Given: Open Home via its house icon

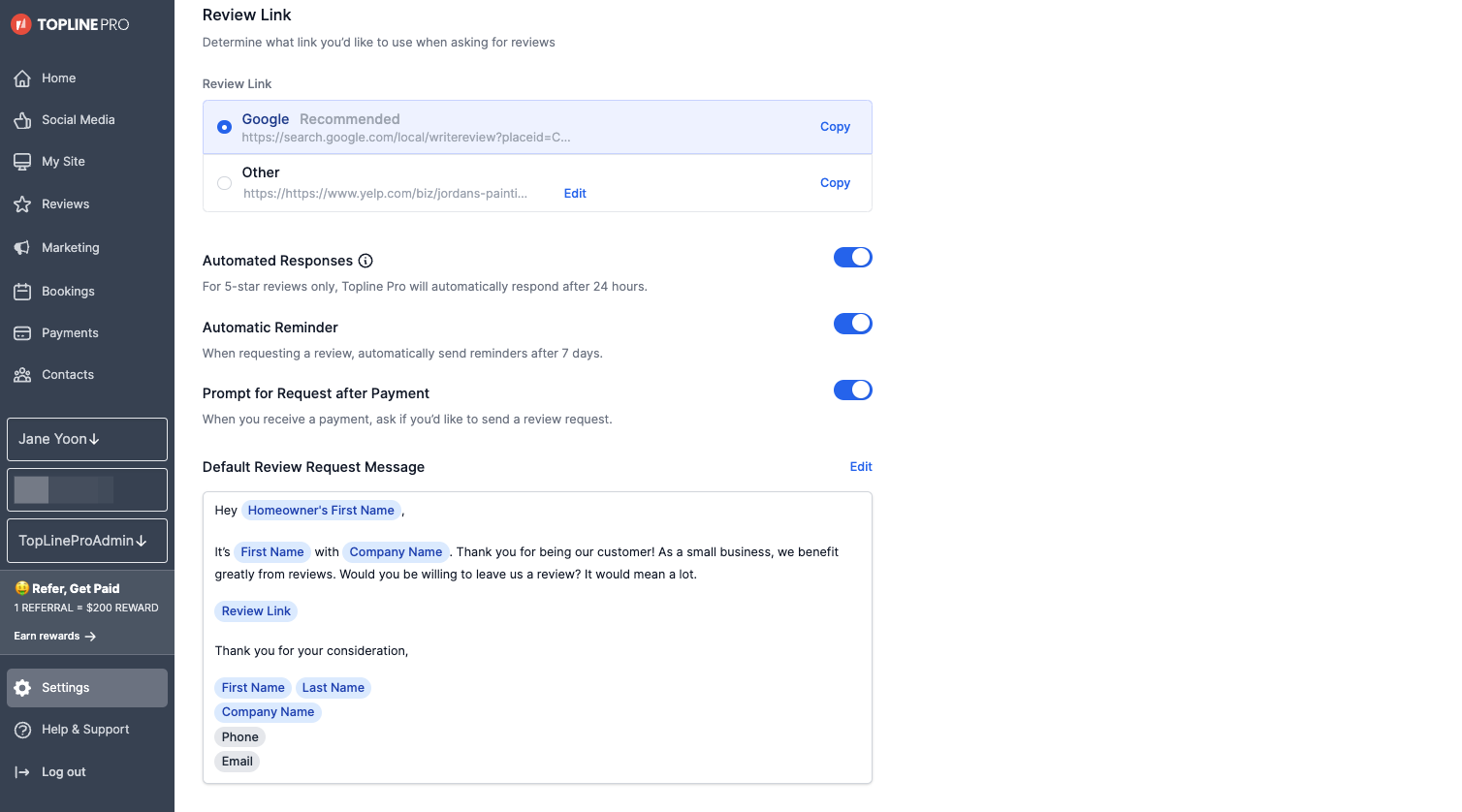Looking at the screenshot, I should (22, 78).
